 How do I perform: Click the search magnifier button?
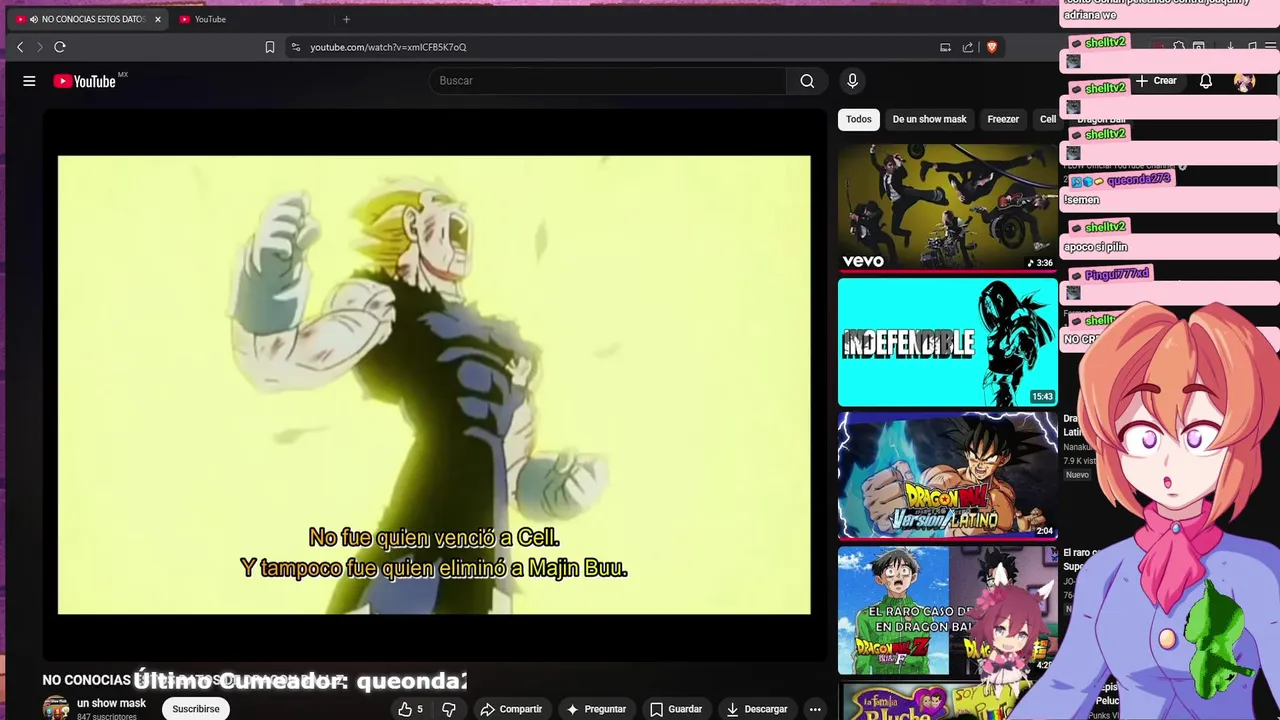click(807, 81)
